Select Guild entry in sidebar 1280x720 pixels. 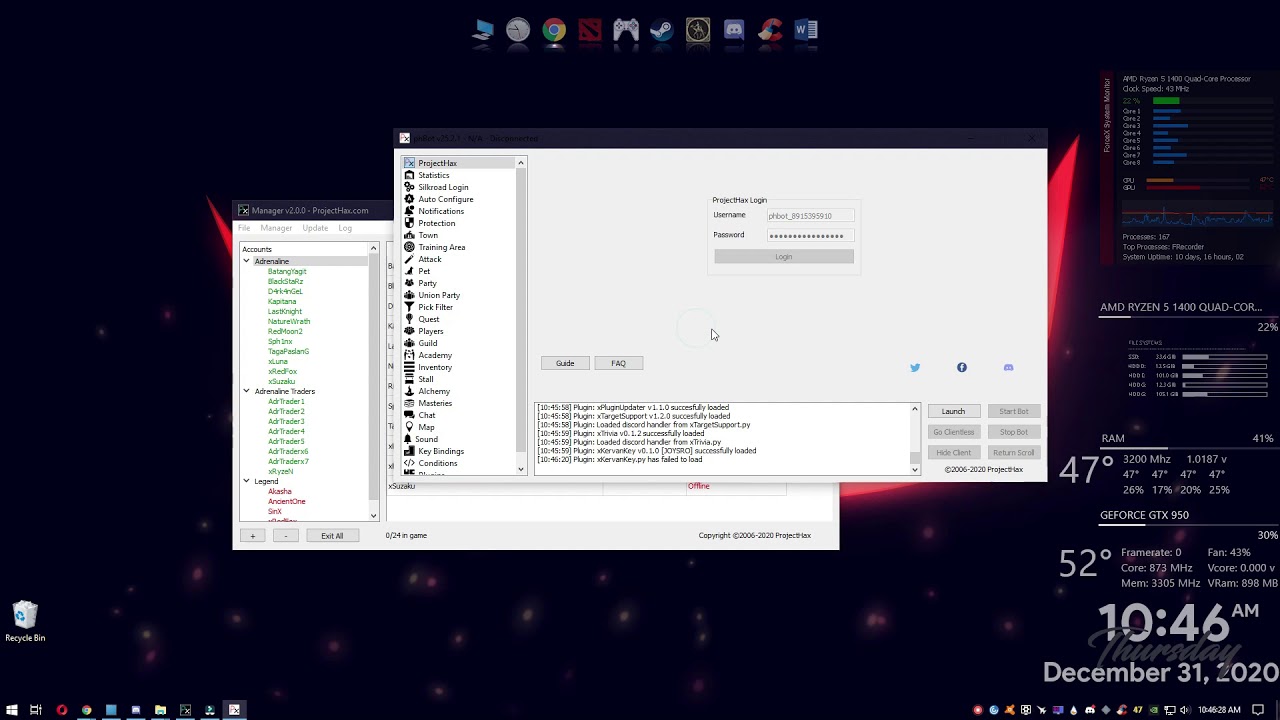pos(427,343)
